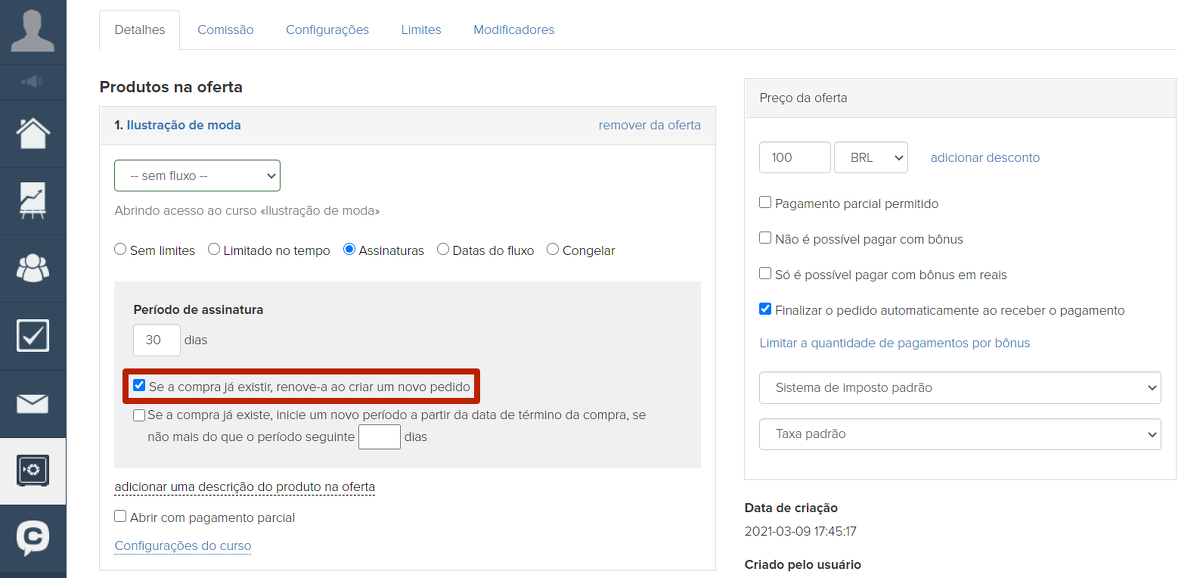Viewport: 1200px width, 578px height.
Task: Uncheck 'Finalizar o pedido automaticamente' checkbox
Action: click(765, 310)
